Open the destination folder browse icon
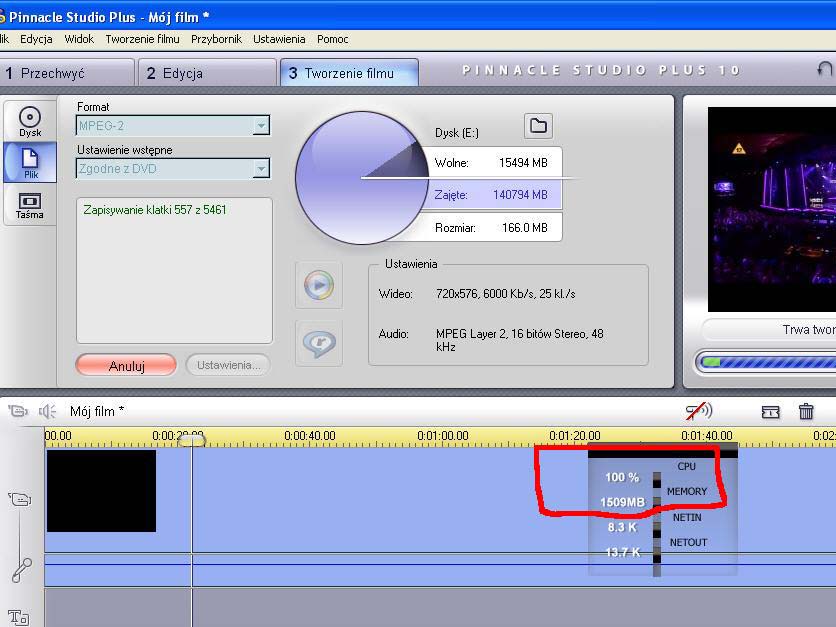The image size is (836, 627). [538, 126]
